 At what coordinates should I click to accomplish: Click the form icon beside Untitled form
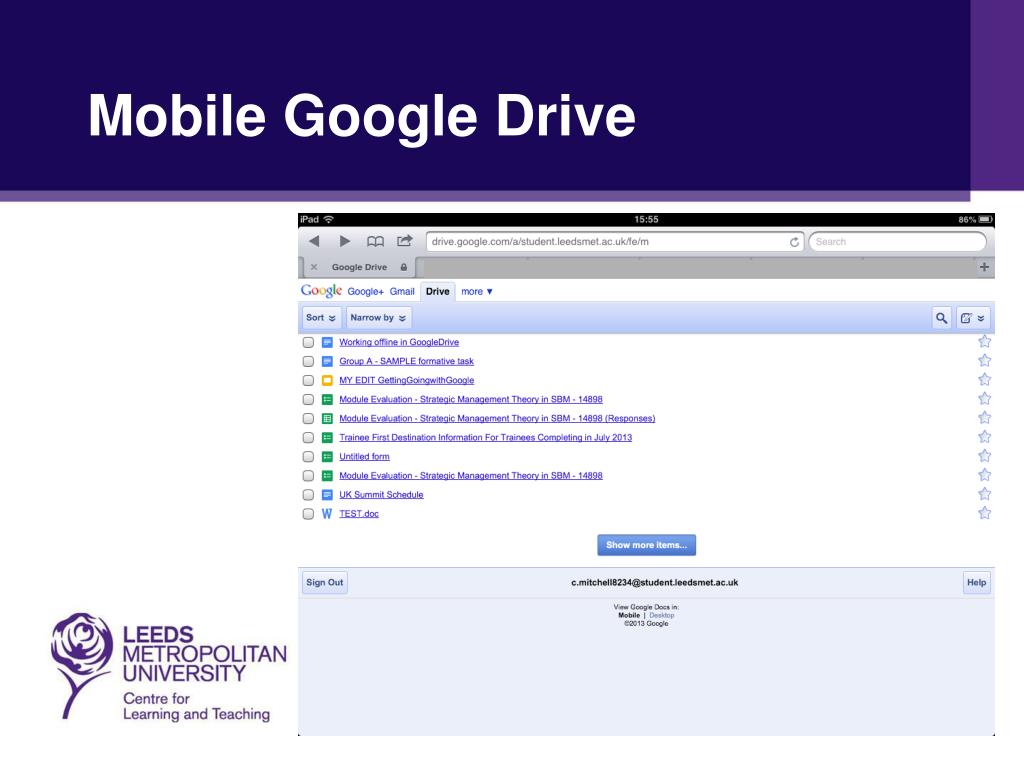click(x=327, y=456)
